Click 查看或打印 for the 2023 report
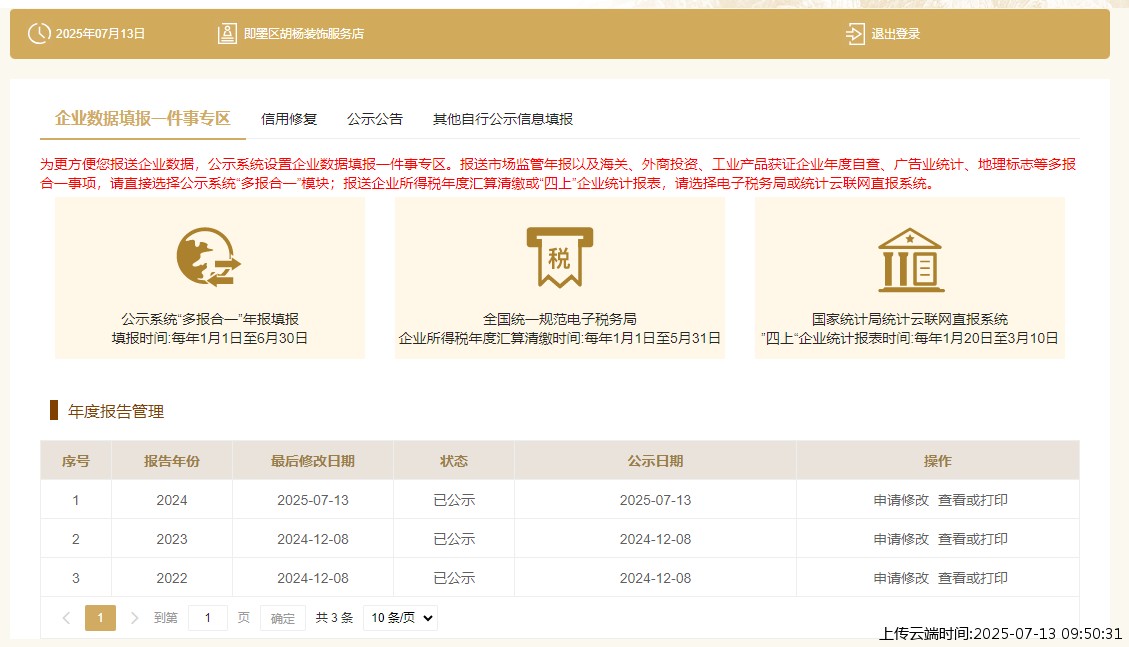 click(x=973, y=539)
